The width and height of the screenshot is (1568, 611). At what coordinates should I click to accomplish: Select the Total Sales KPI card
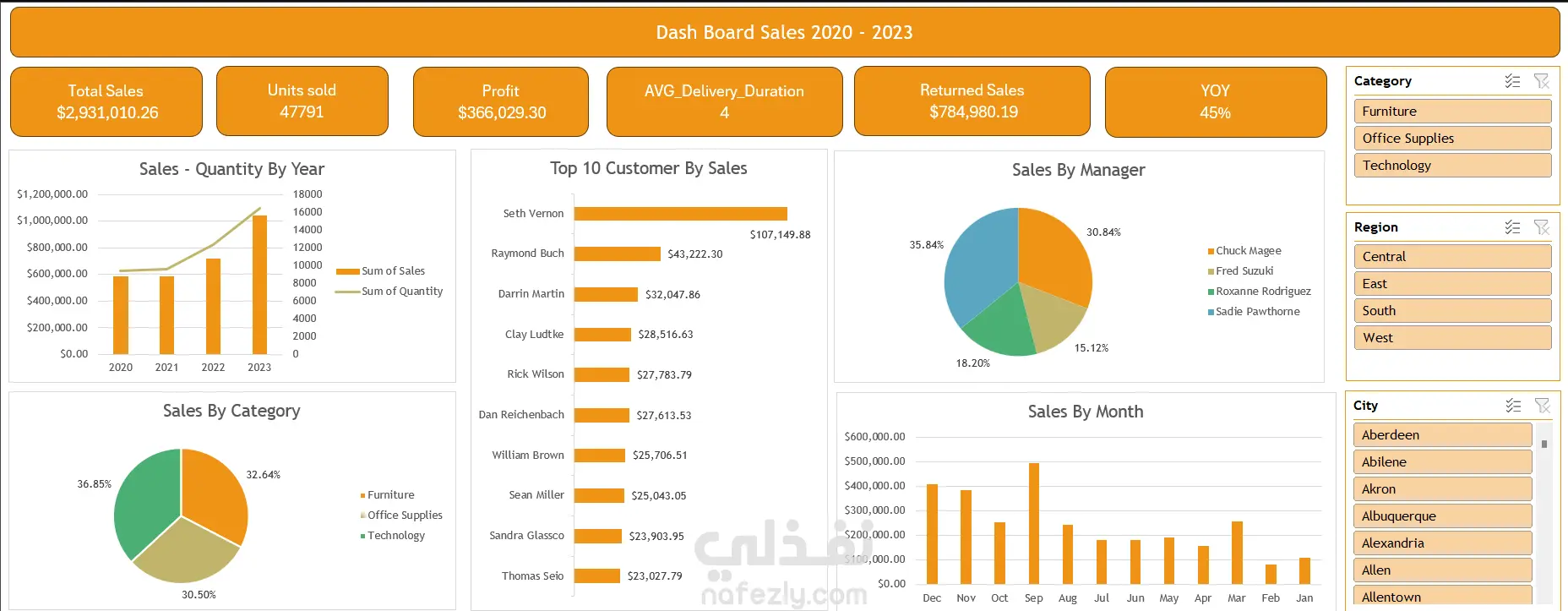[106, 101]
